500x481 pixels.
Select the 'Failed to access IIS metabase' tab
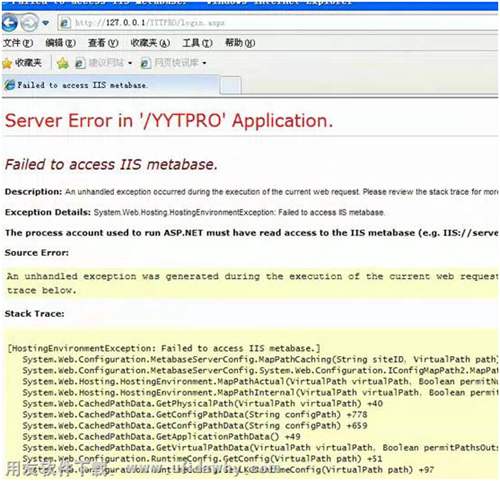pos(110,85)
